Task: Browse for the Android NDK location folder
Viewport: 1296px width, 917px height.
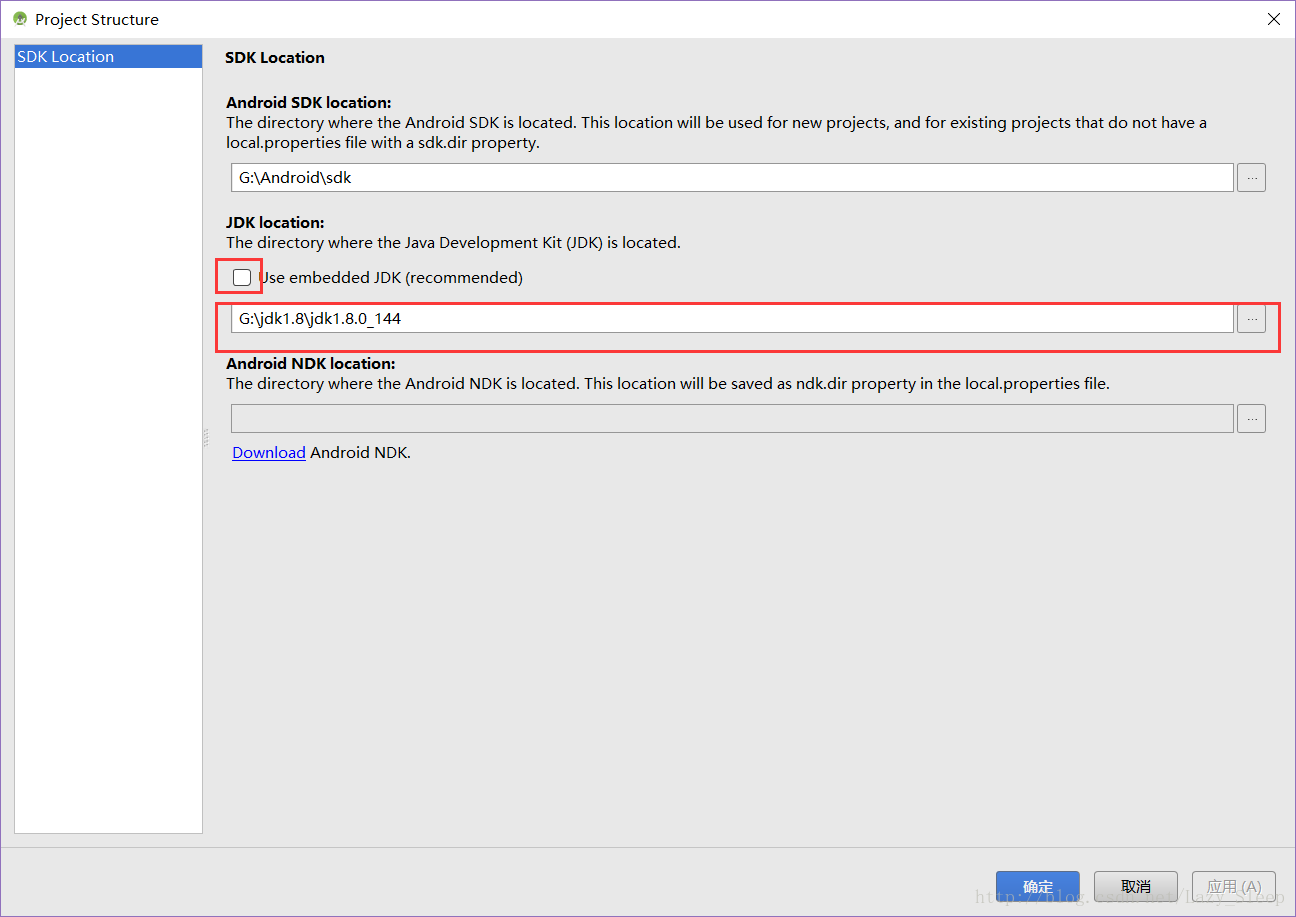Action: point(1251,418)
